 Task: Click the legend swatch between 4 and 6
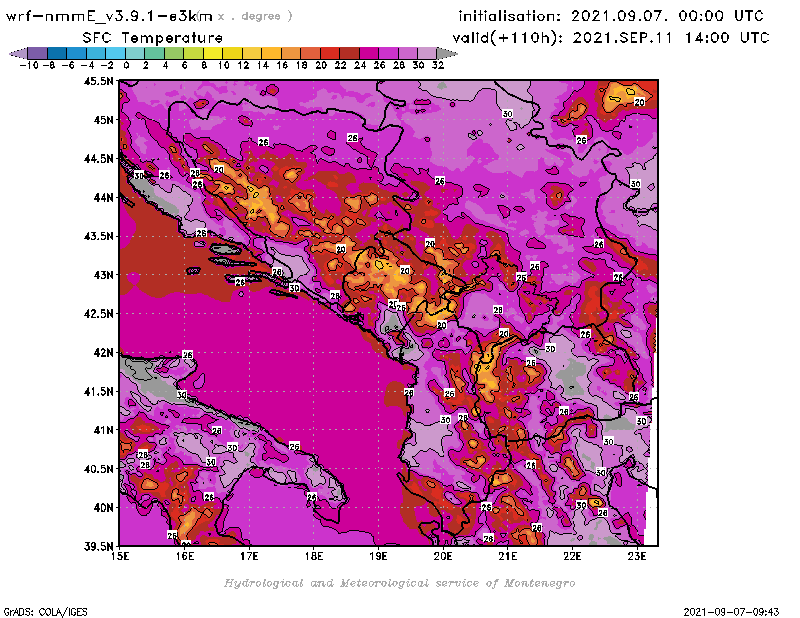[173, 54]
